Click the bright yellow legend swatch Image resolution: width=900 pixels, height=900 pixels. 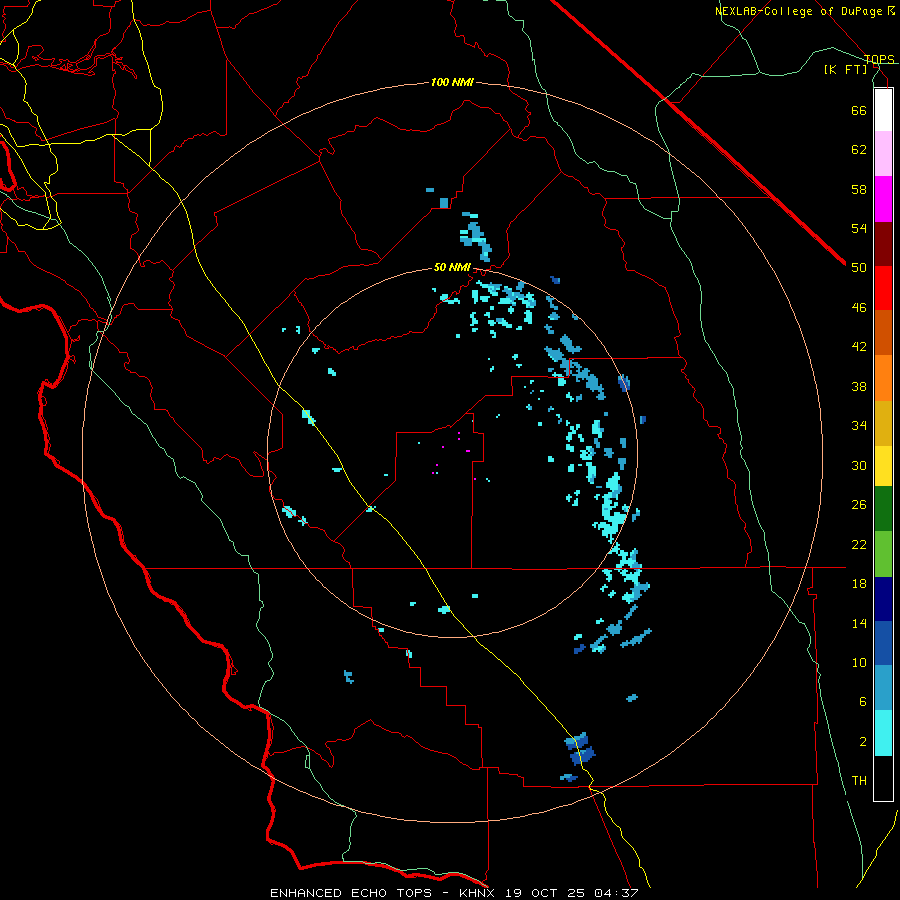tap(883, 466)
